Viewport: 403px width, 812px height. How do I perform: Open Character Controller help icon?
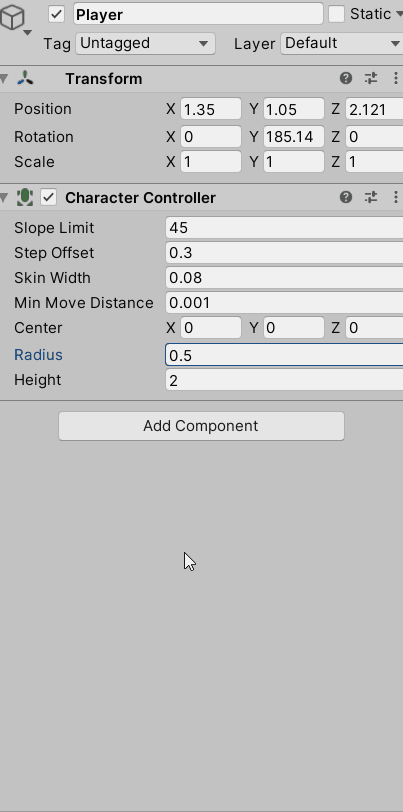pos(346,197)
